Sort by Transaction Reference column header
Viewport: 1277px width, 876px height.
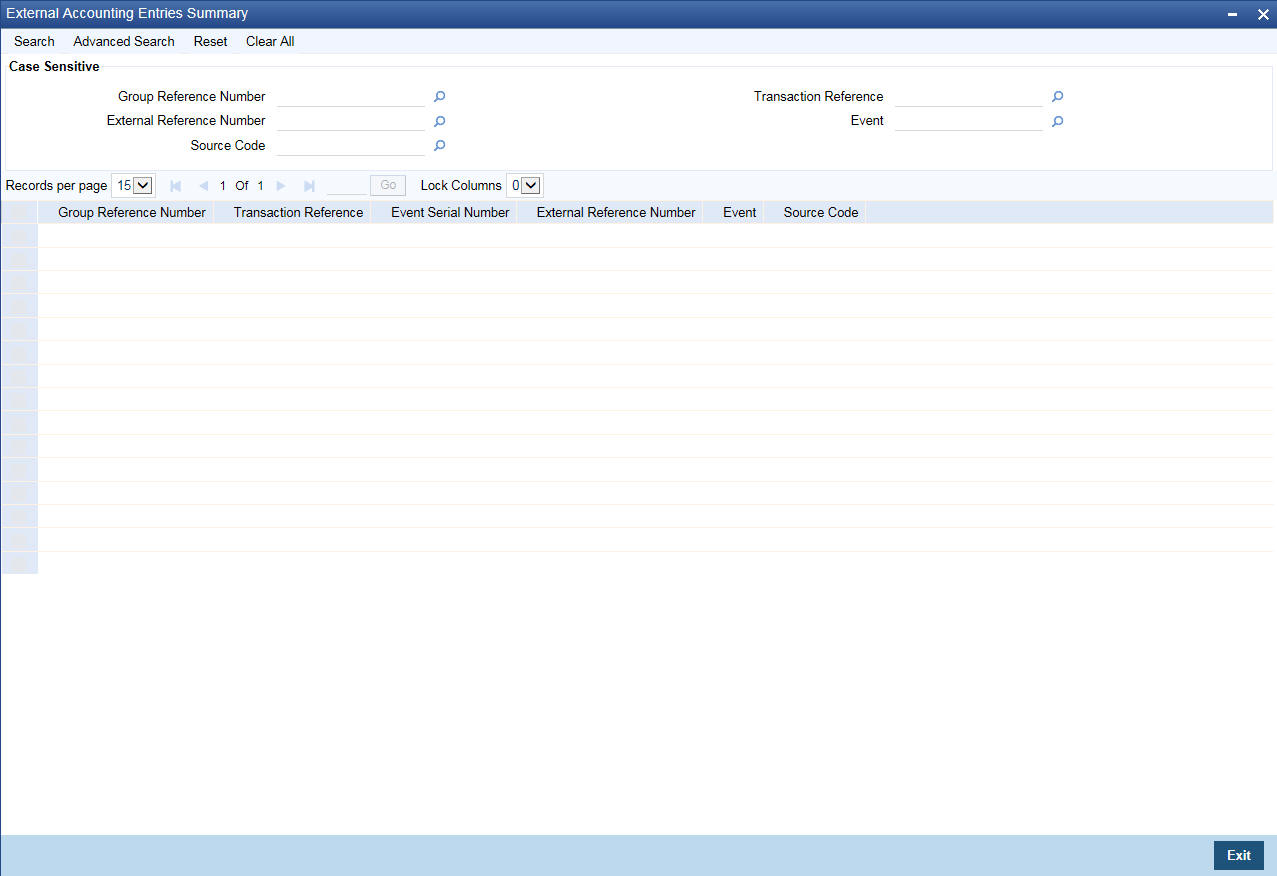point(298,212)
